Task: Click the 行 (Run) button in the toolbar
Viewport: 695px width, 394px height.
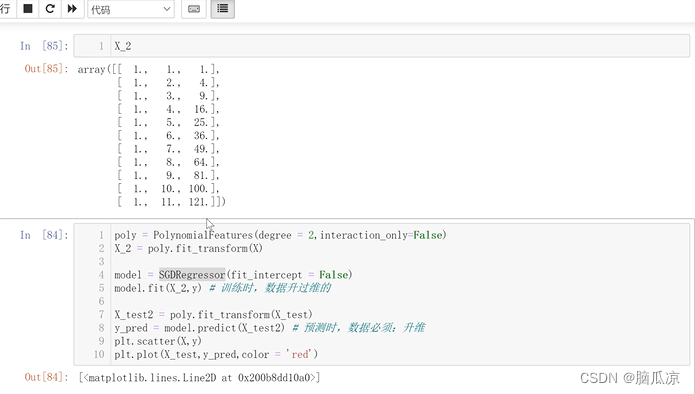Action: 7,8
